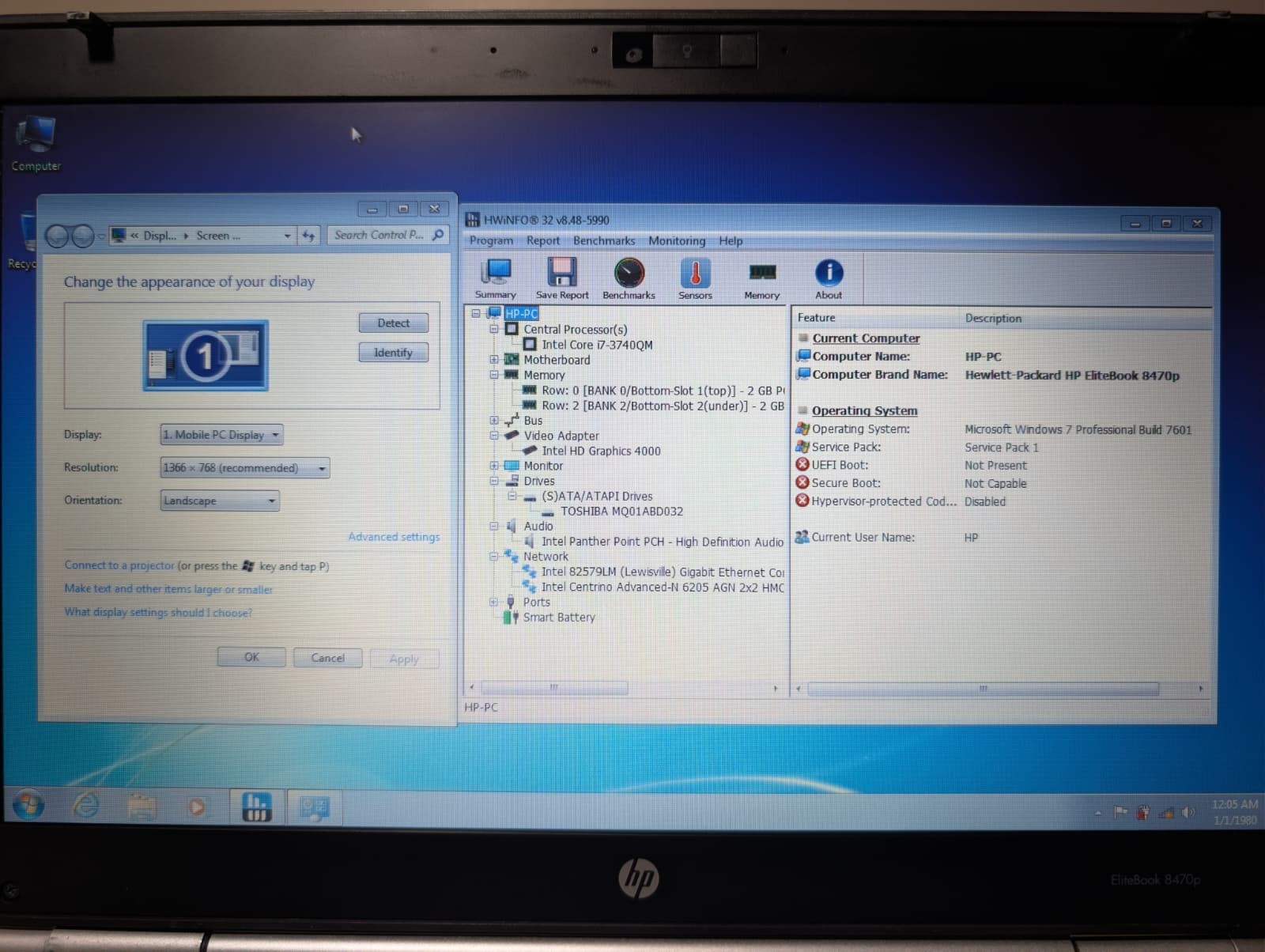This screenshot has width=1265, height=952.
Task: Click the Detect button
Action: point(394,323)
